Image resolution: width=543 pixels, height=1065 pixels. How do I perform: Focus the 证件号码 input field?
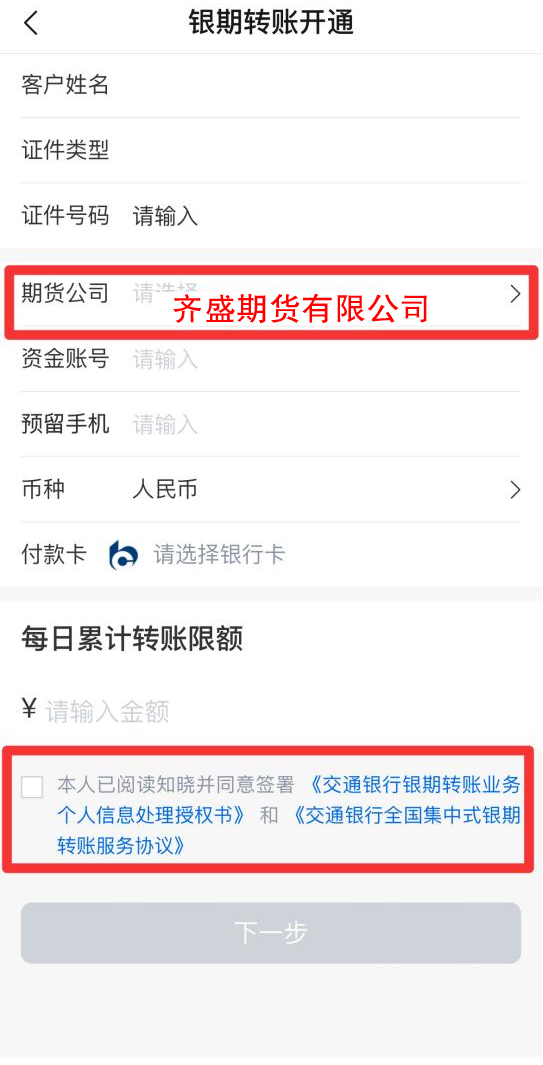click(x=326, y=217)
